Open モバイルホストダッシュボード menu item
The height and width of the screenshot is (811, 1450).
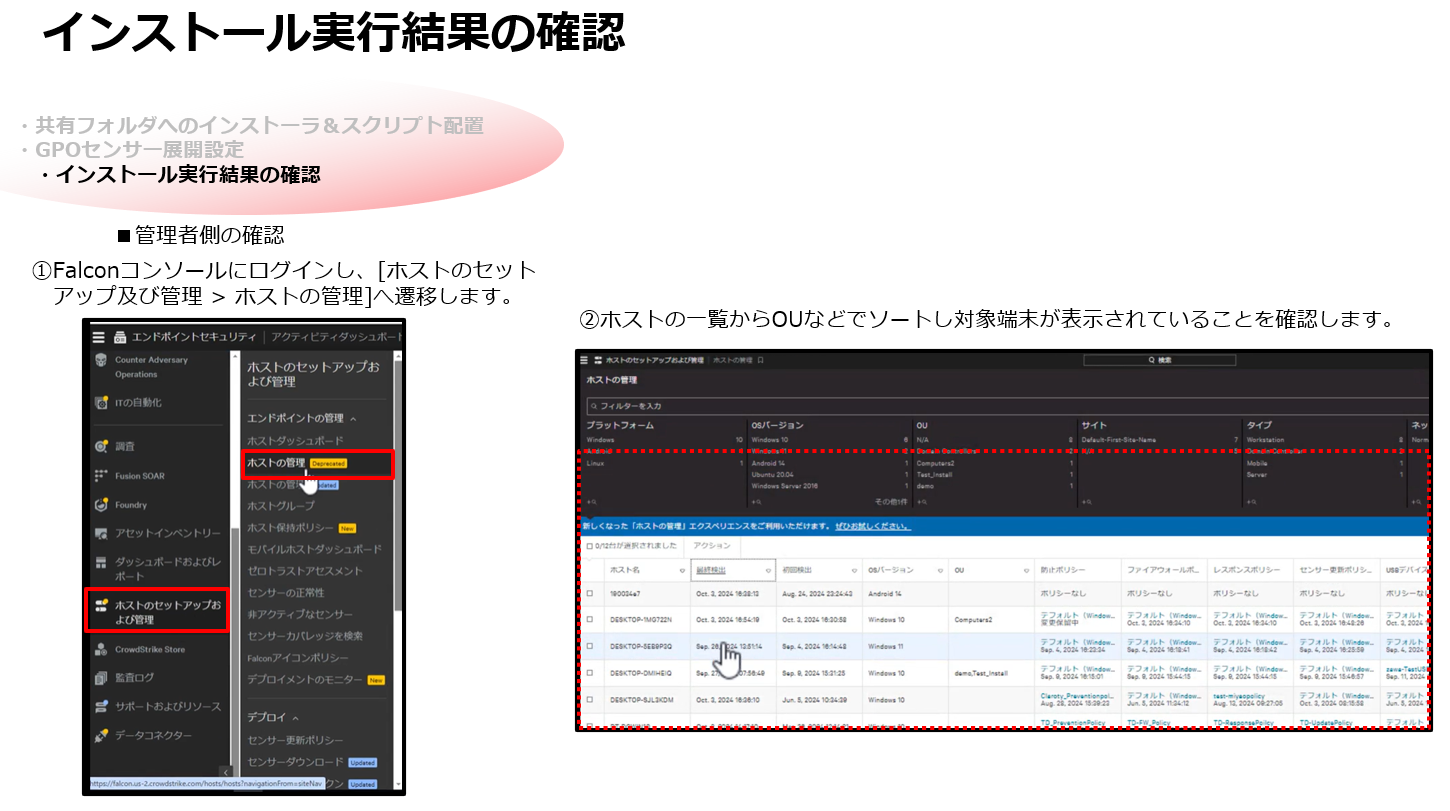click(x=314, y=550)
